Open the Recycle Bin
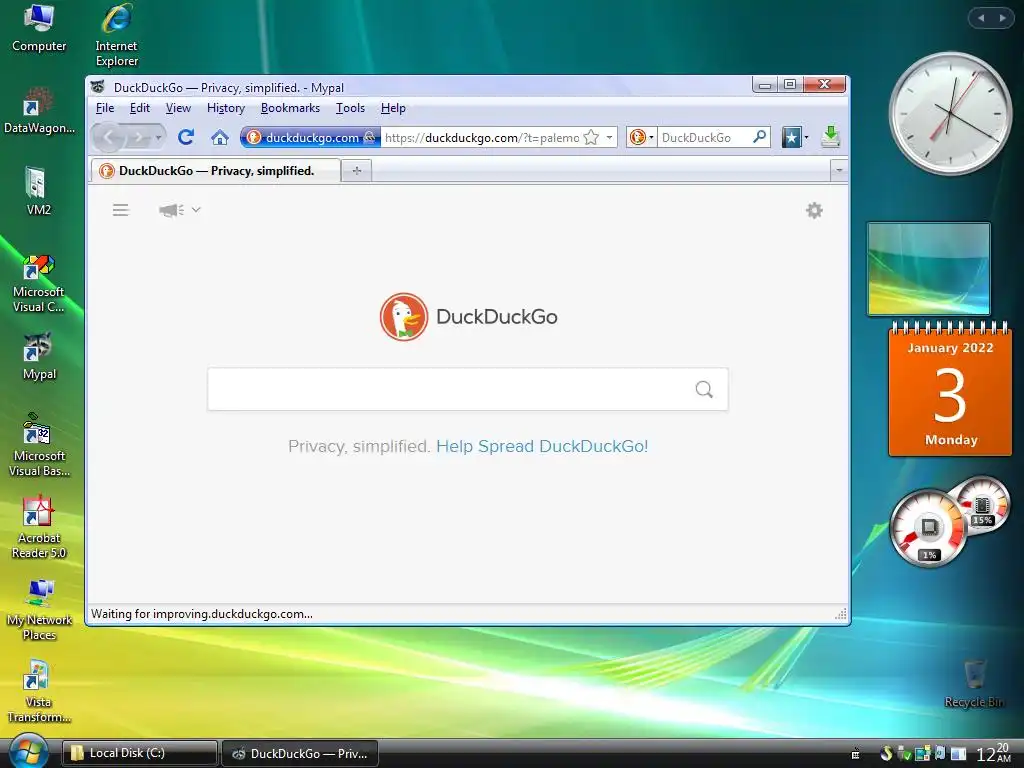This screenshot has width=1024, height=768. pos(974,684)
